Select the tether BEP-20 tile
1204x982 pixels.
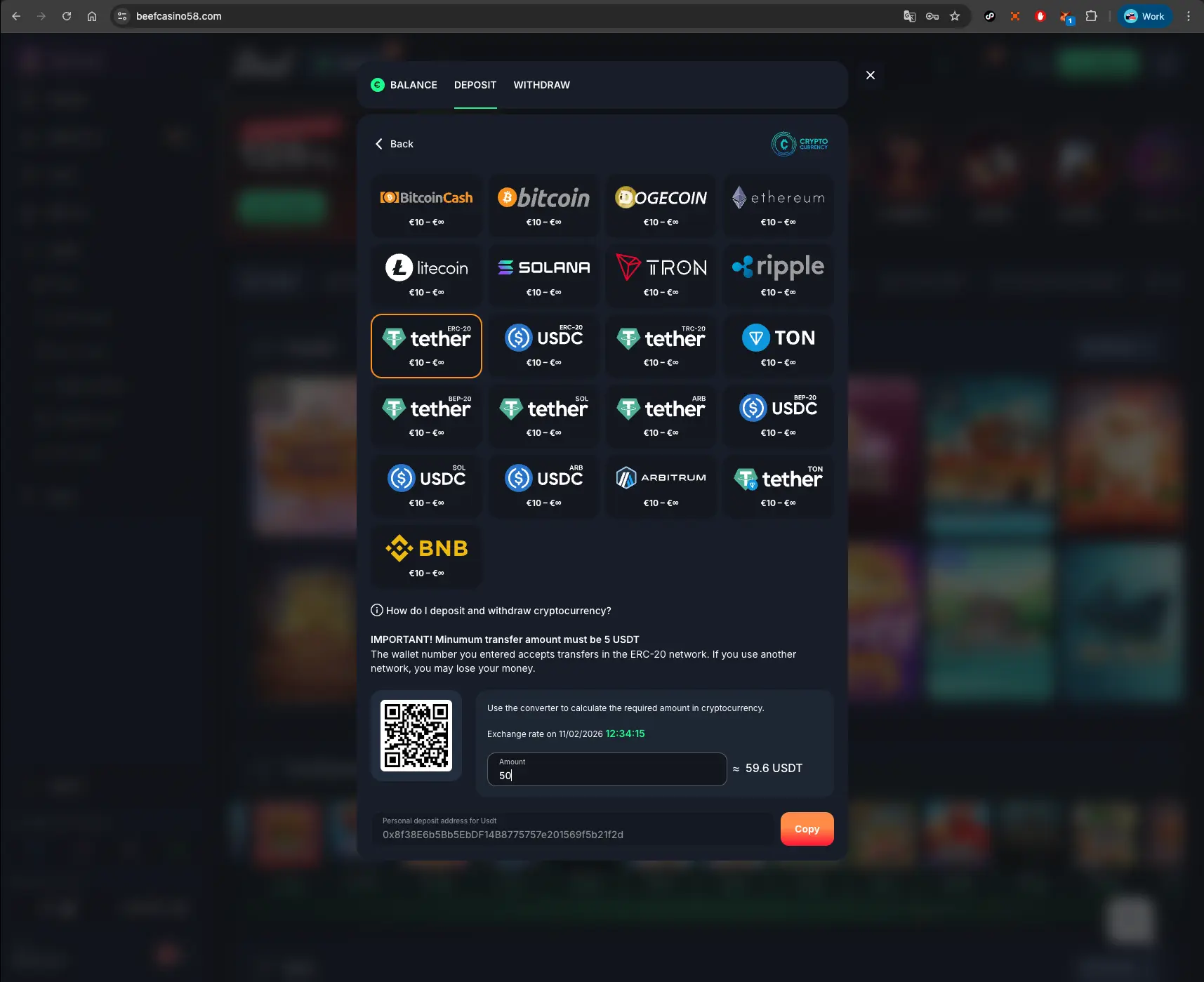pyautogui.click(x=426, y=416)
